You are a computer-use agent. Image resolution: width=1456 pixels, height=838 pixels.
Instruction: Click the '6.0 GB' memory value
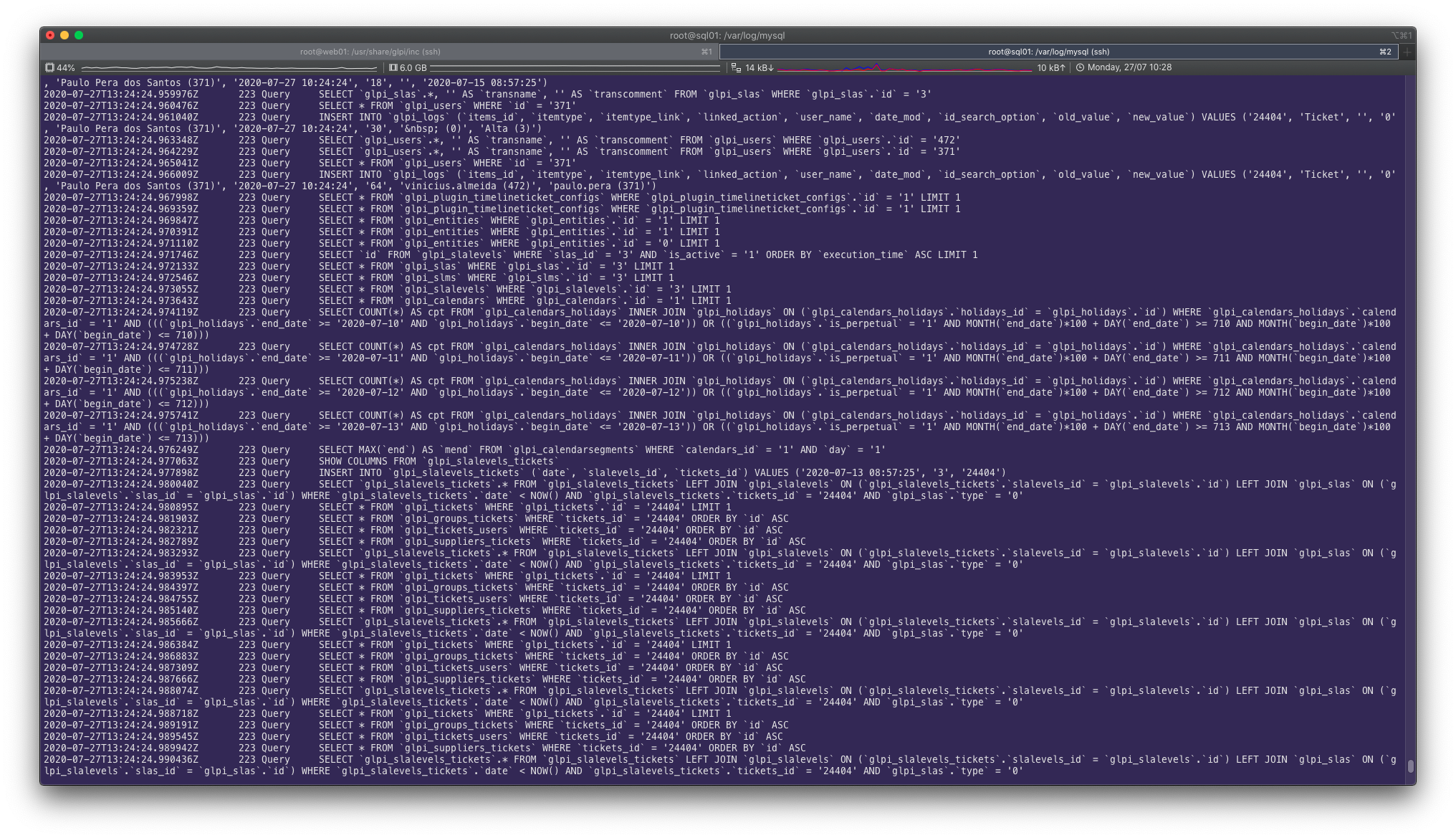tap(413, 67)
